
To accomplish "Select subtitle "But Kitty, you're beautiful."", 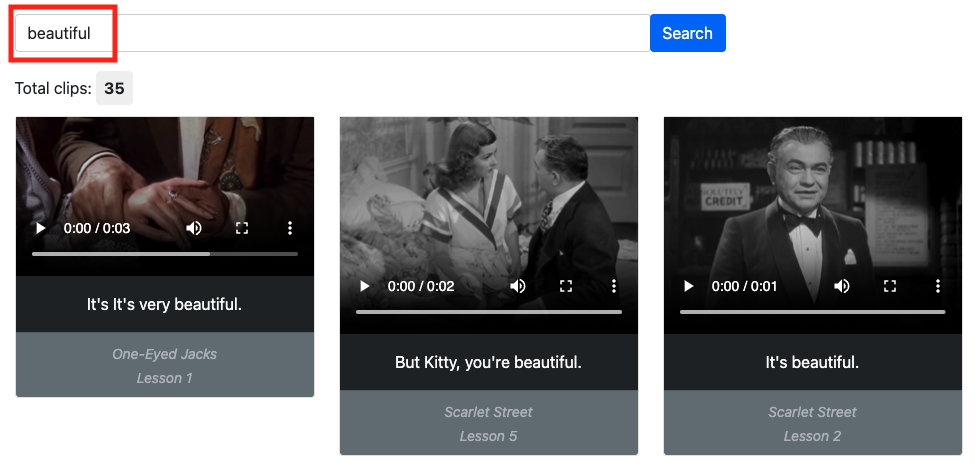I will [x=489, y=362].
